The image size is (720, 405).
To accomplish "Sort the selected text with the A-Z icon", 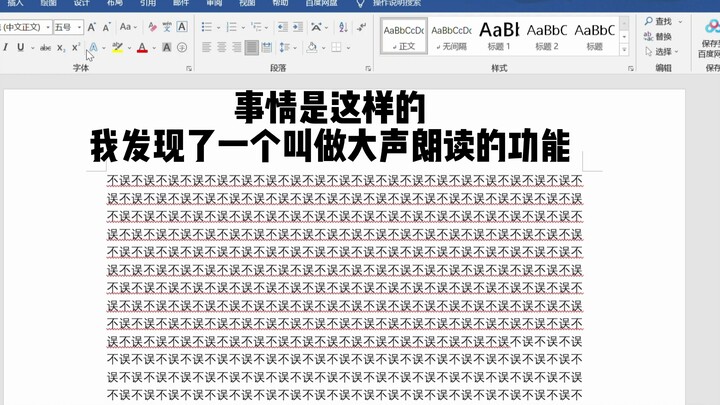I will tap(343, 27).
